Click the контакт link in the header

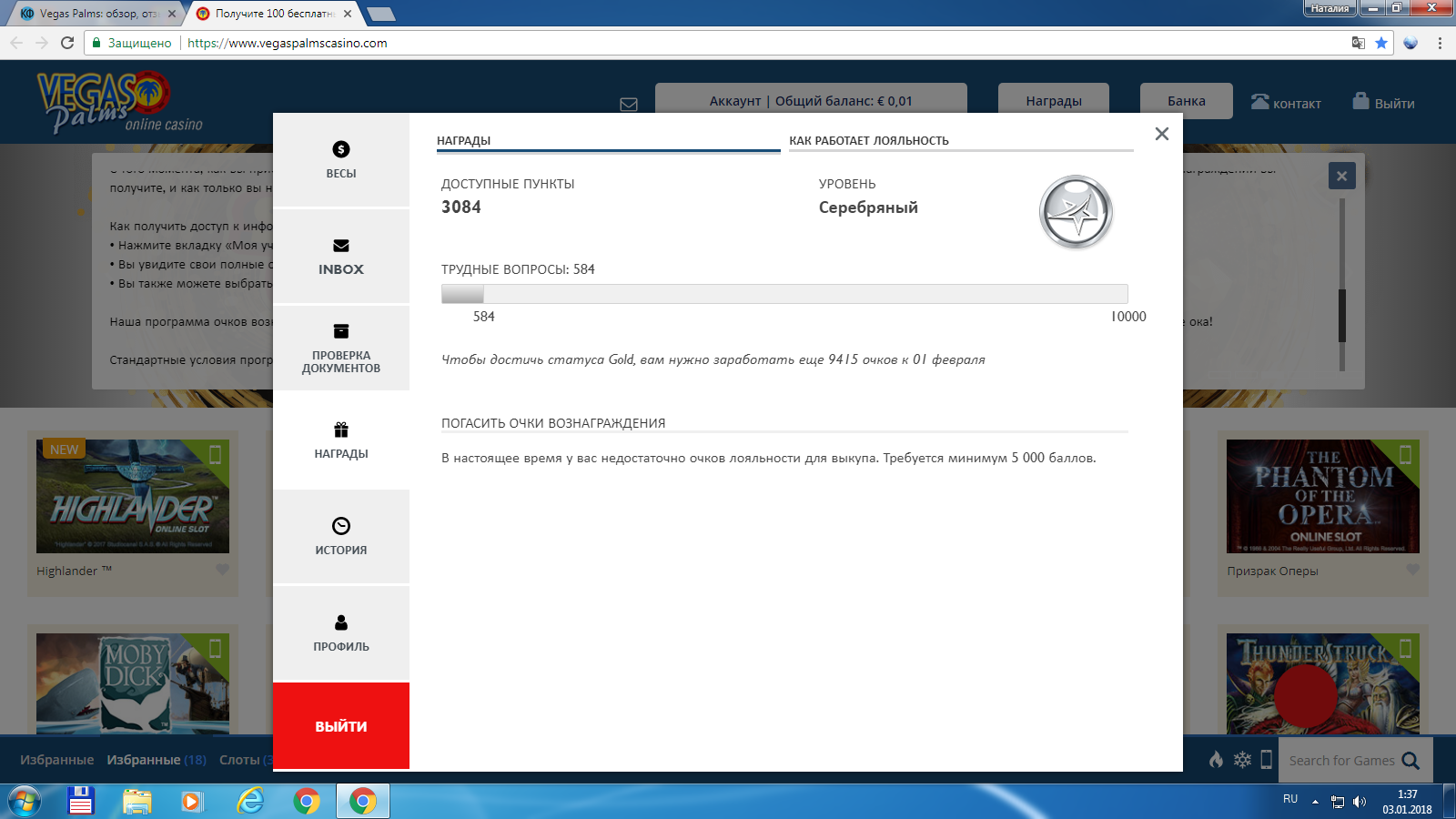click(x=1286, y=103)
